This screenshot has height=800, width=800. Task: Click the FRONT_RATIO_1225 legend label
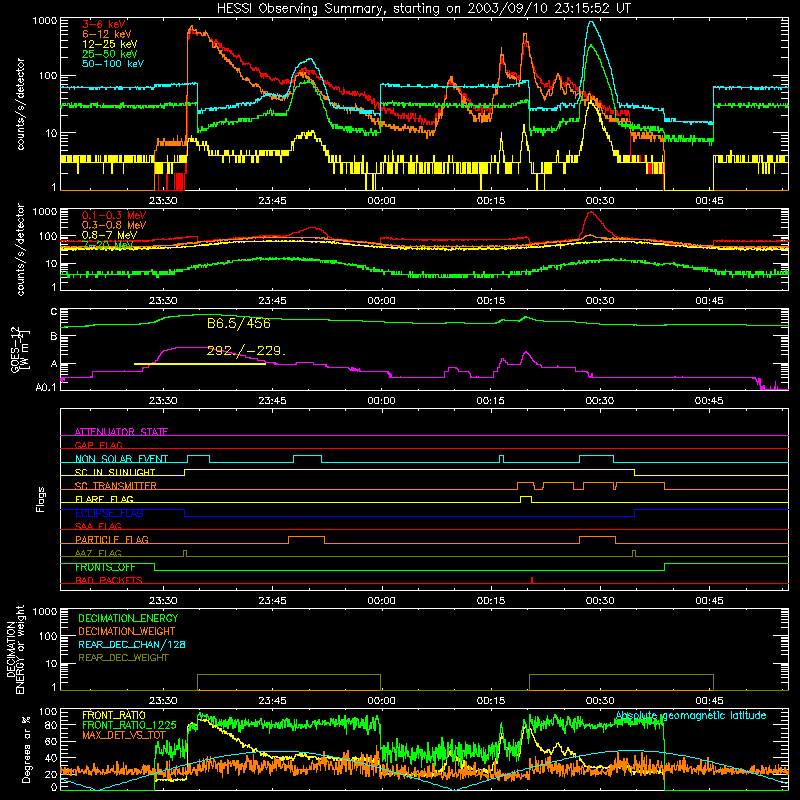[129, 725]
